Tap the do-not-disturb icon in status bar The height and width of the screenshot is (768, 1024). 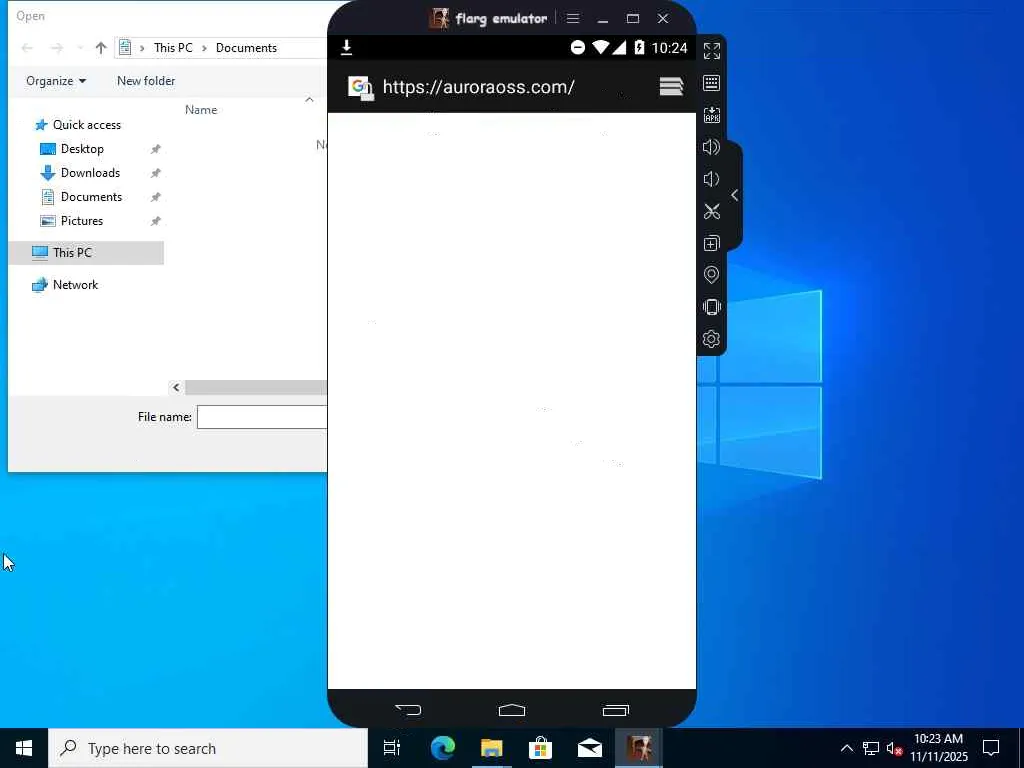coord(577,47)
